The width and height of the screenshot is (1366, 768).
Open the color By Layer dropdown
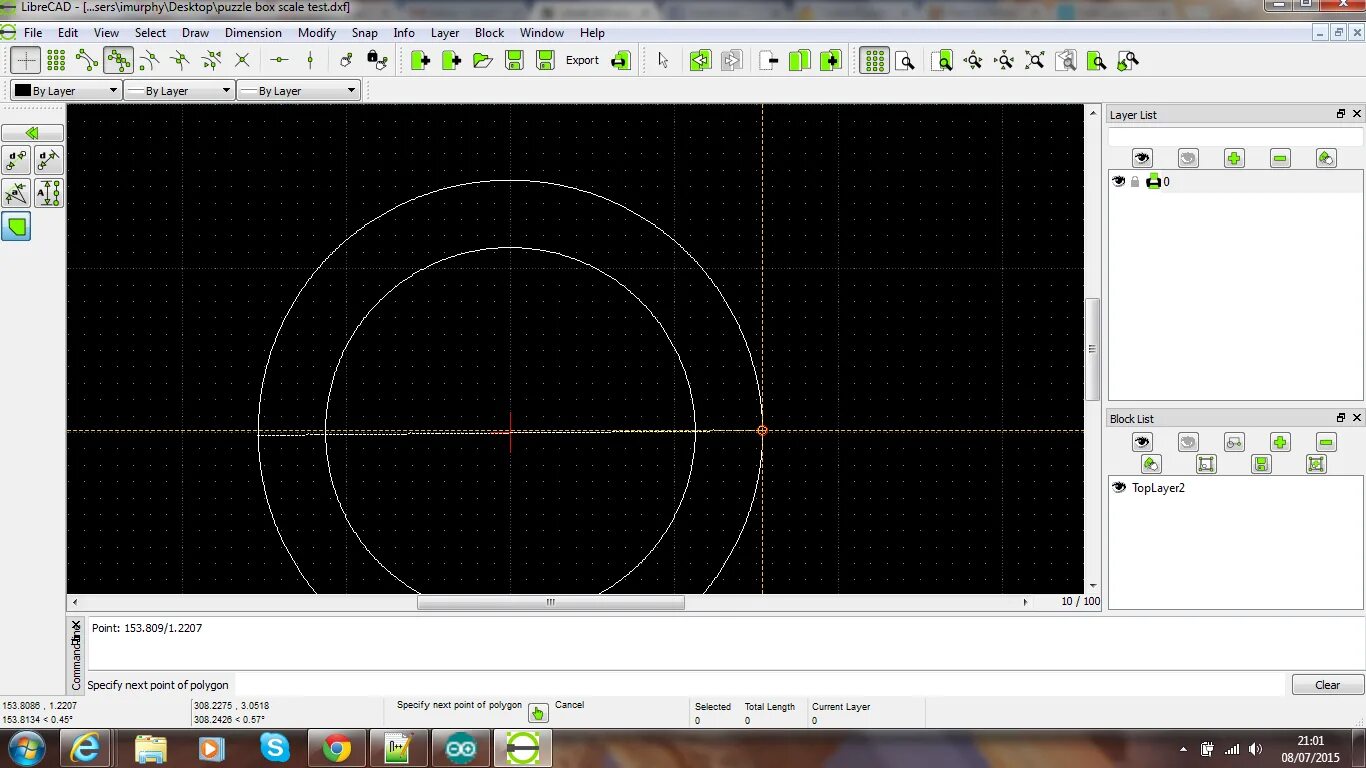(66, 91)
